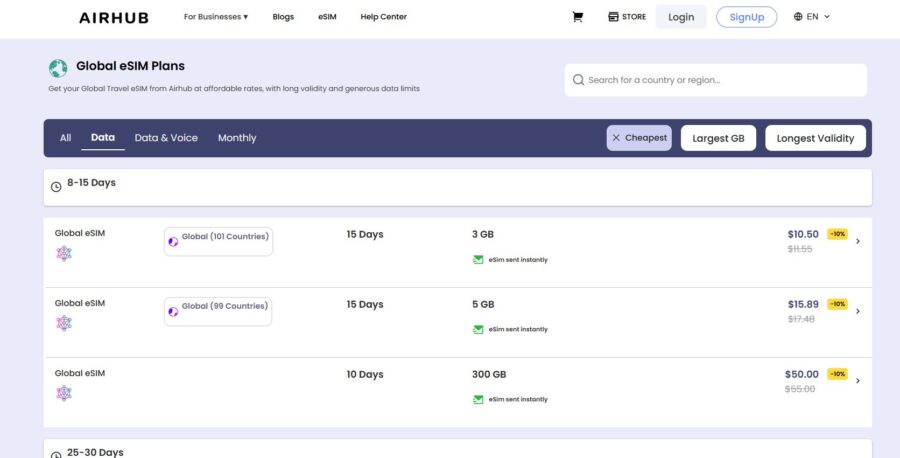Open the eSIM menu item
Screen dimensions: 900x458
click(327, 17)
